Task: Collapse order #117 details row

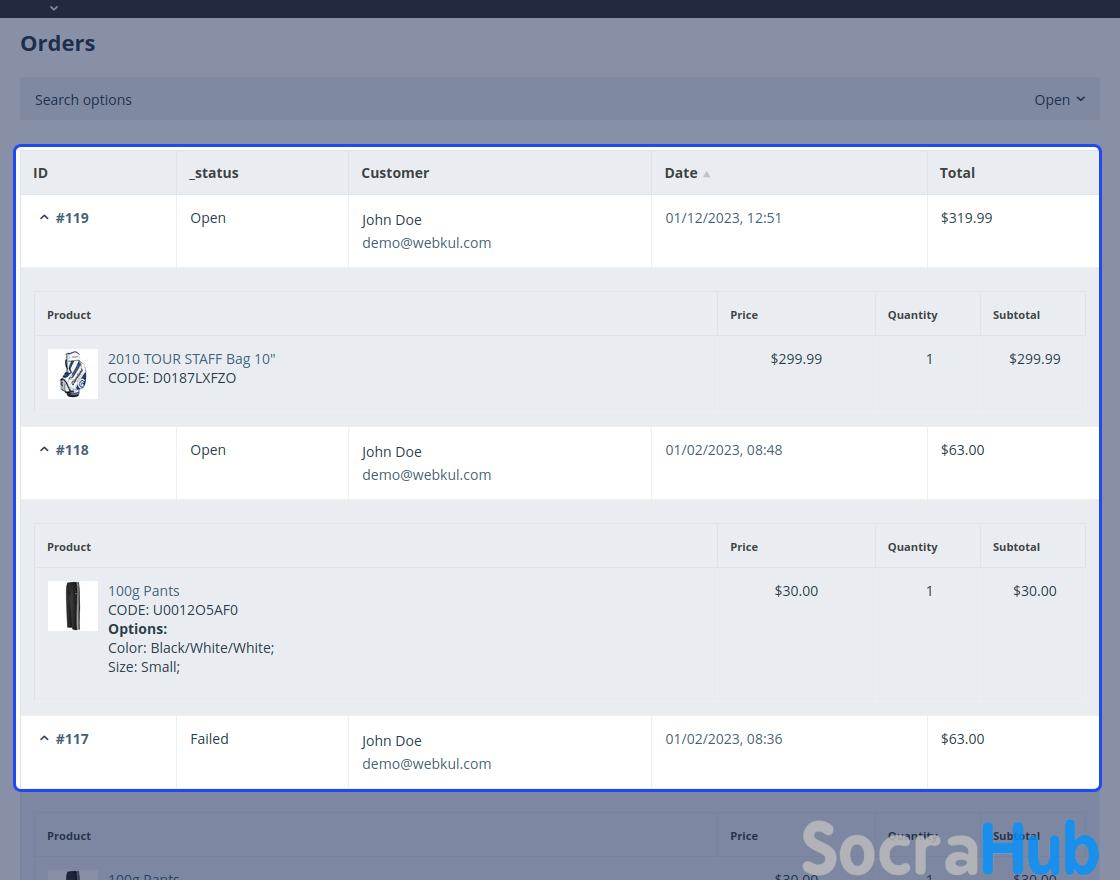Action: (x=43, y=739)
